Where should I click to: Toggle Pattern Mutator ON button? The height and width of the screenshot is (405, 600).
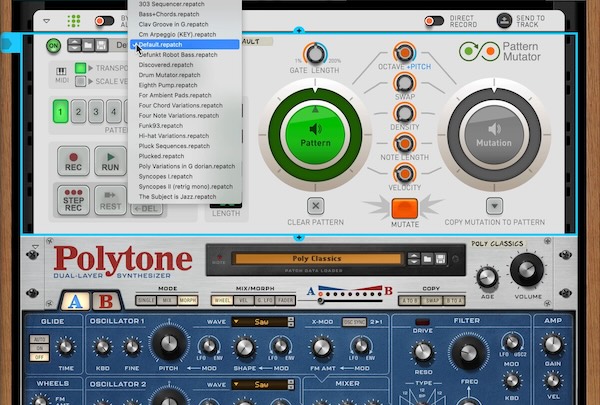54,46
